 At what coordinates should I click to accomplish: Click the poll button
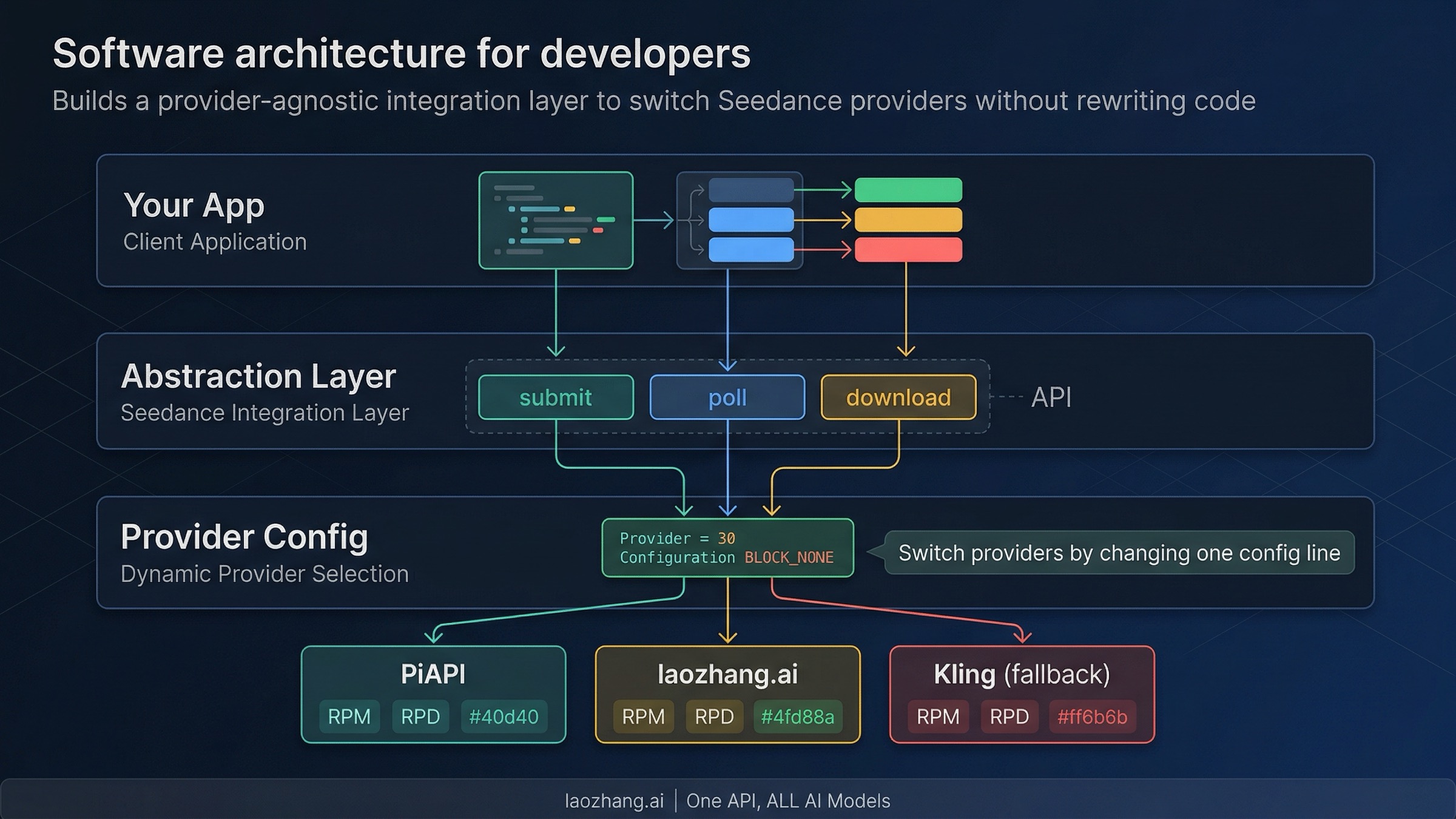(x=727, y=397)
